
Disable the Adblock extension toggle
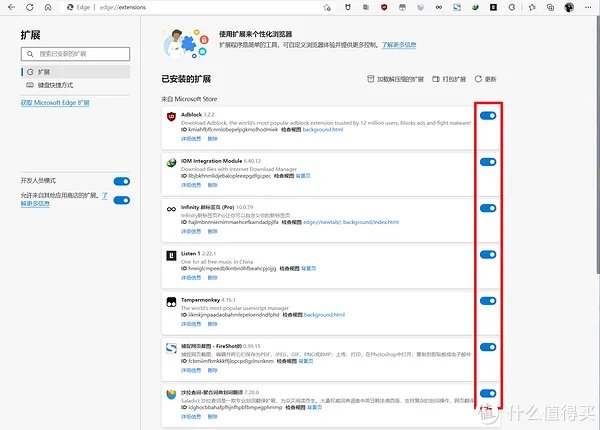(x=488, y=116)
